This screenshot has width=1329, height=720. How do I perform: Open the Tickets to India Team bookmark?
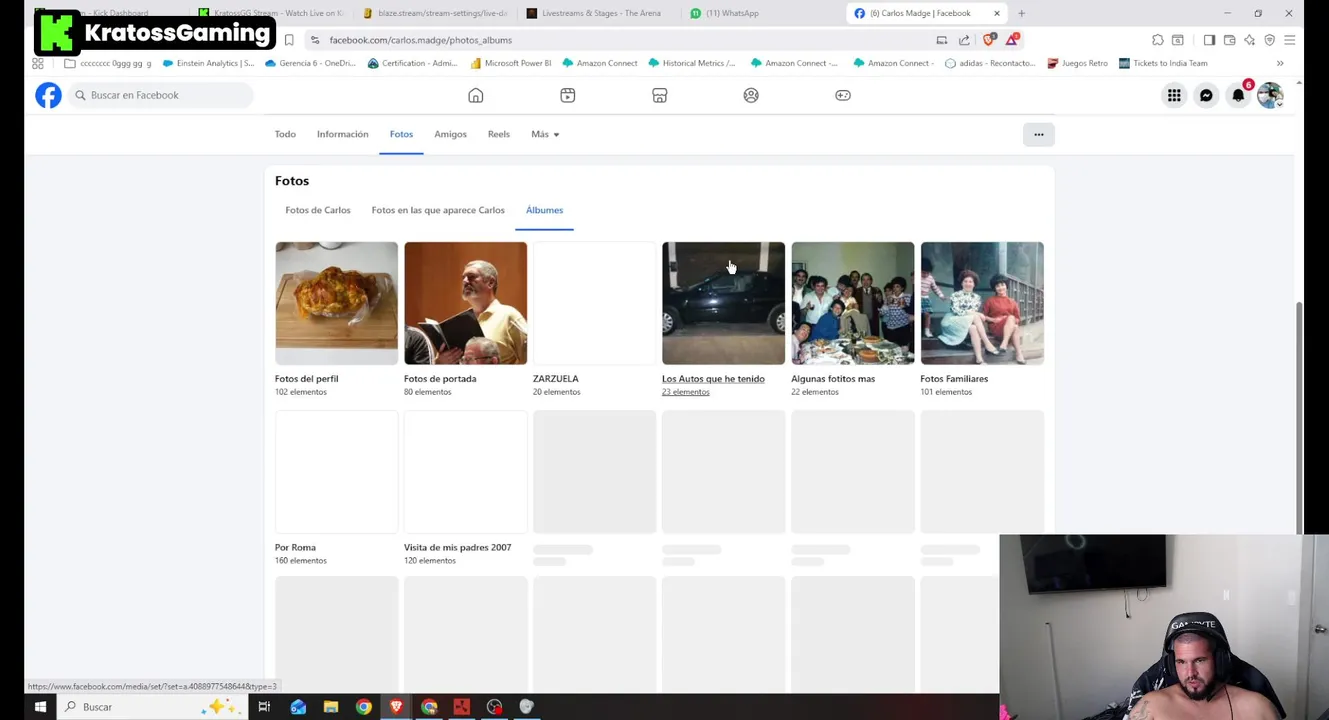(1163, 63)
